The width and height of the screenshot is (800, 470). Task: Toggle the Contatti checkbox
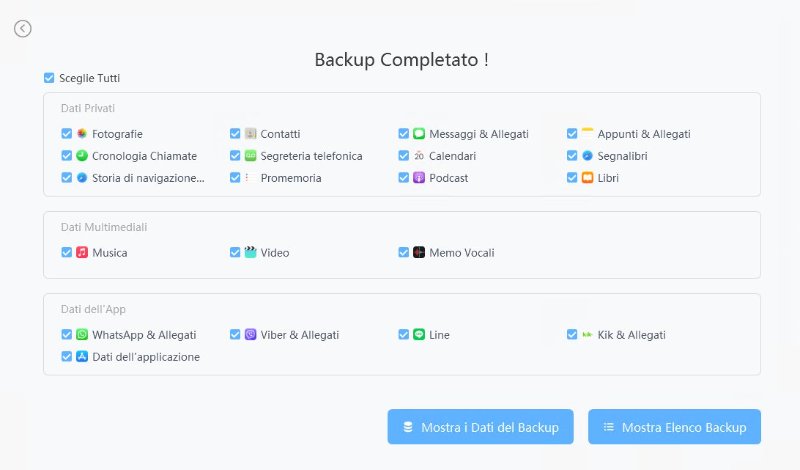[x=235, y=134]
